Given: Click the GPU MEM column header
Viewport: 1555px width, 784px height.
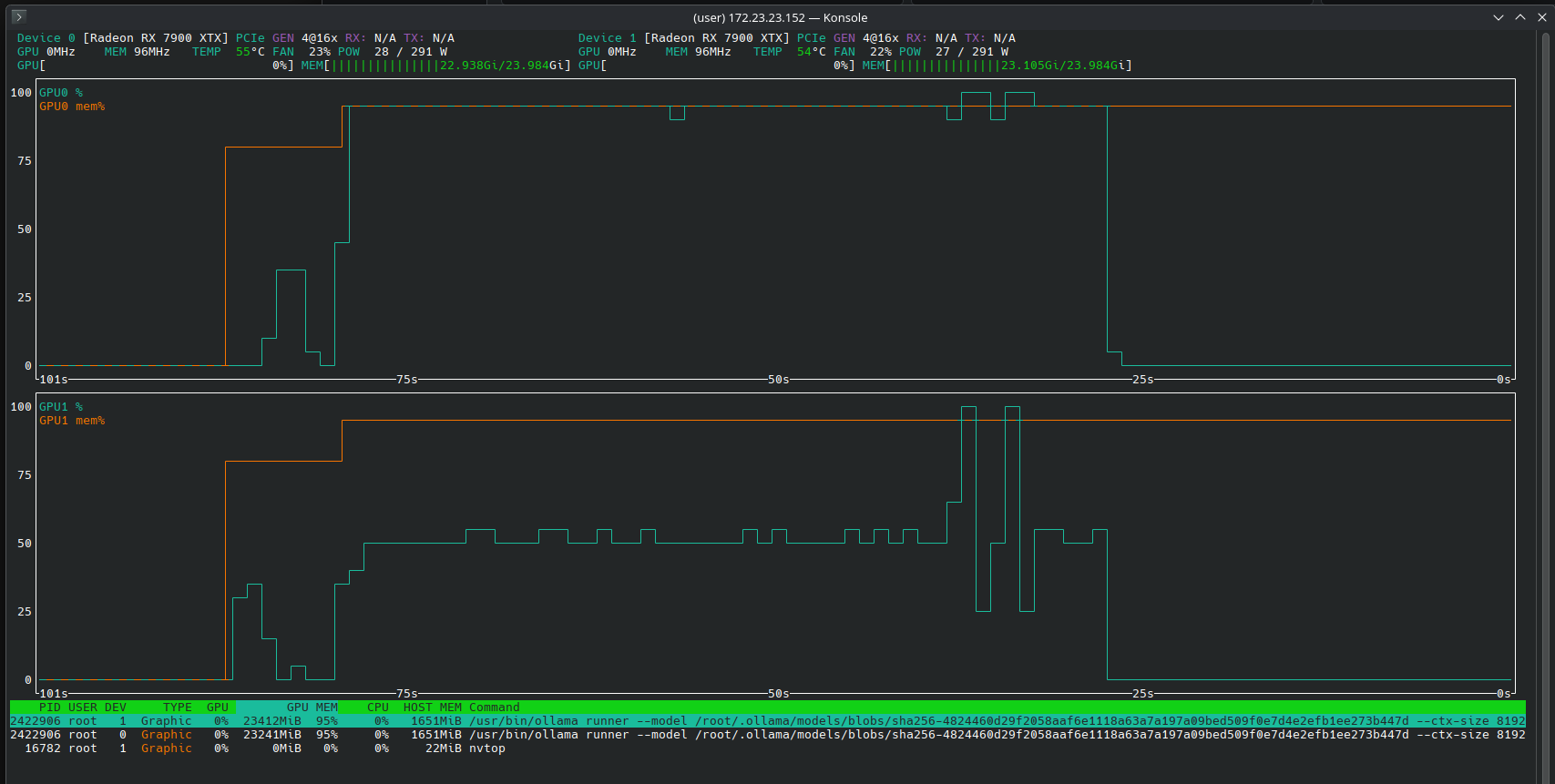Looking at the screenshot, I should [x=312, y=708].
